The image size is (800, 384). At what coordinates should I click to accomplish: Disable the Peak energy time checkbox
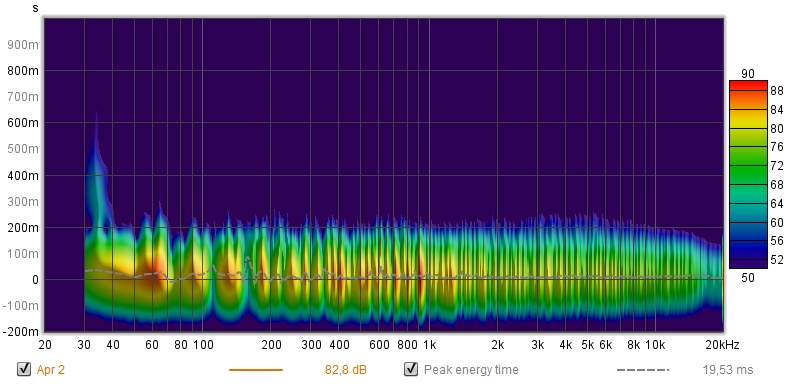coord(411,369)
